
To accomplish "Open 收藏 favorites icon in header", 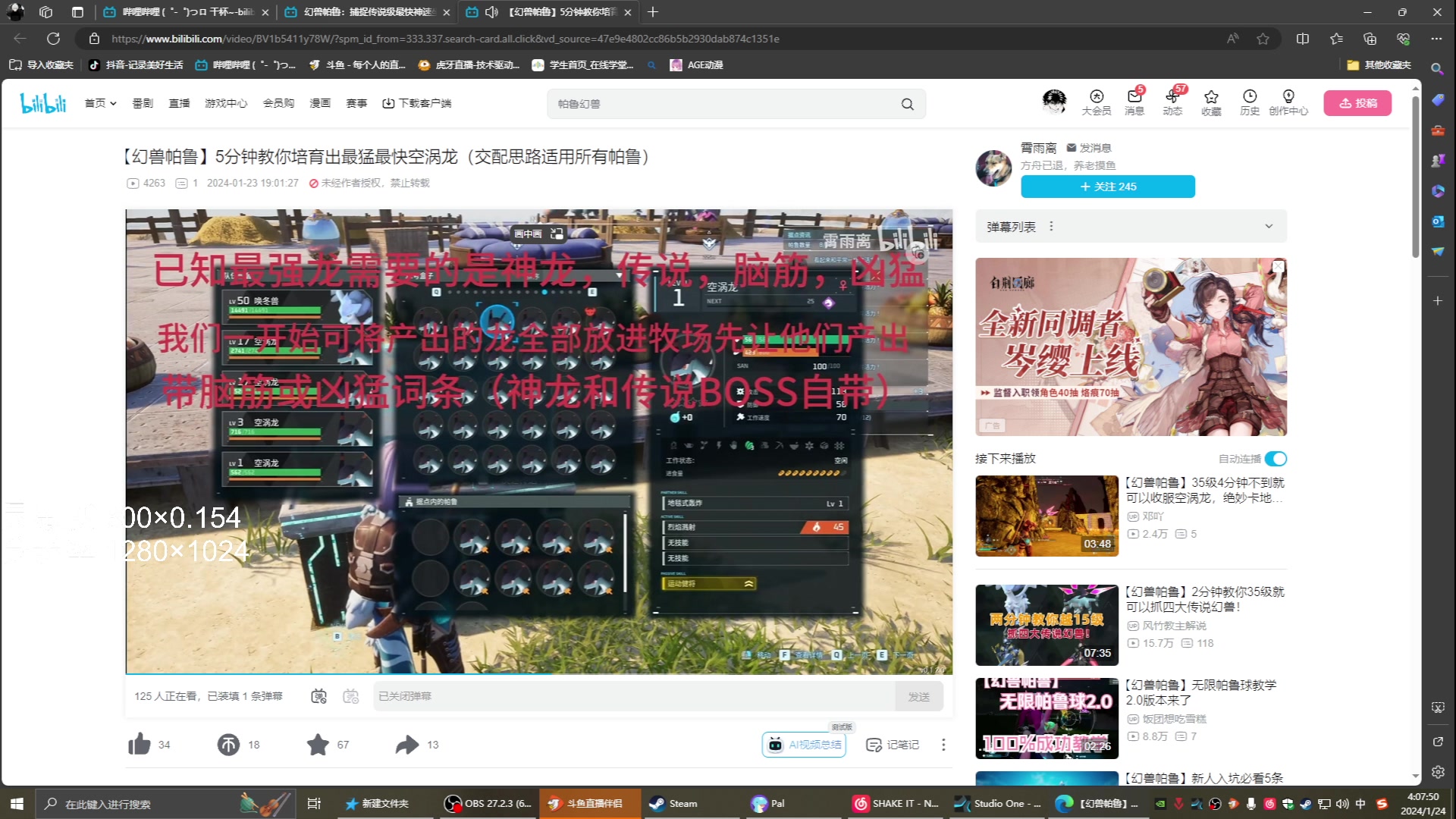I will pos(1211,102).
